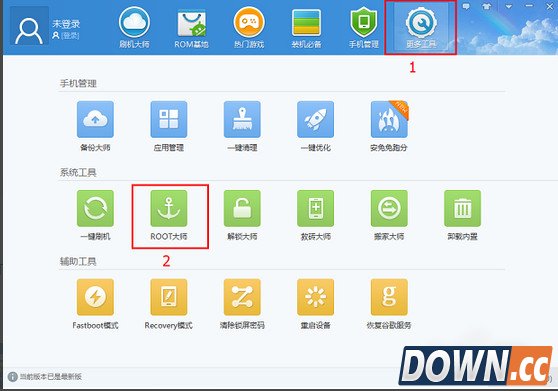The image size is (558, 391).
Task: Open 安兔兔跑分 benchmark icon
Action: point(389,119)
